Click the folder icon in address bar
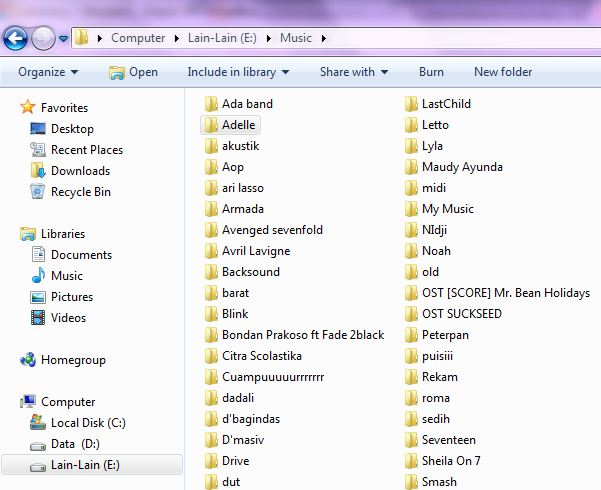 (x=82, y=38)
